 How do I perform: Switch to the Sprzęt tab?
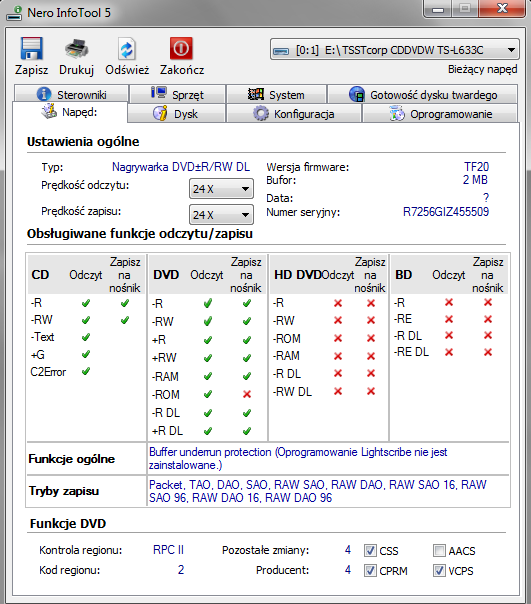coord(178,94)
